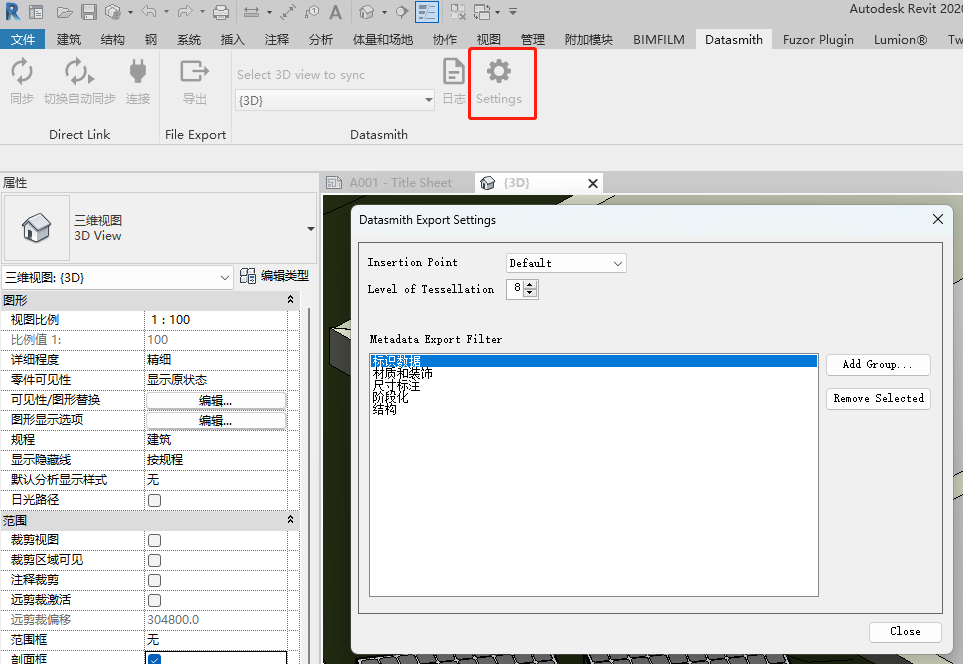Click the Switch Windows icon
This screenshot has height=664, width=963.
tap(483, 12)
